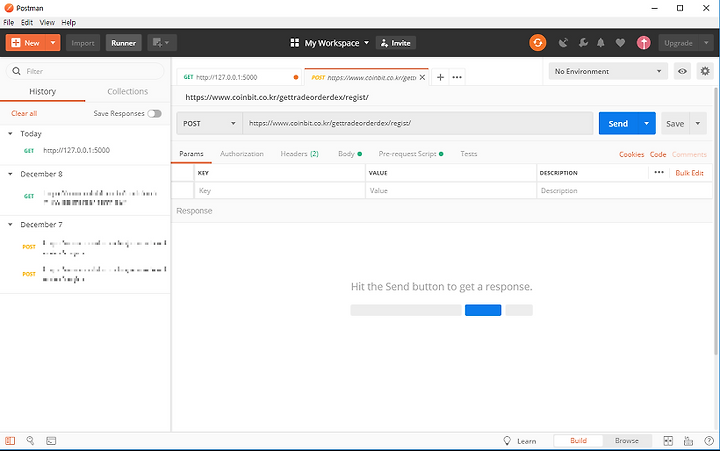Open the help question mark icon
Screen dimensions: 720x451
[x=709, y=441]
